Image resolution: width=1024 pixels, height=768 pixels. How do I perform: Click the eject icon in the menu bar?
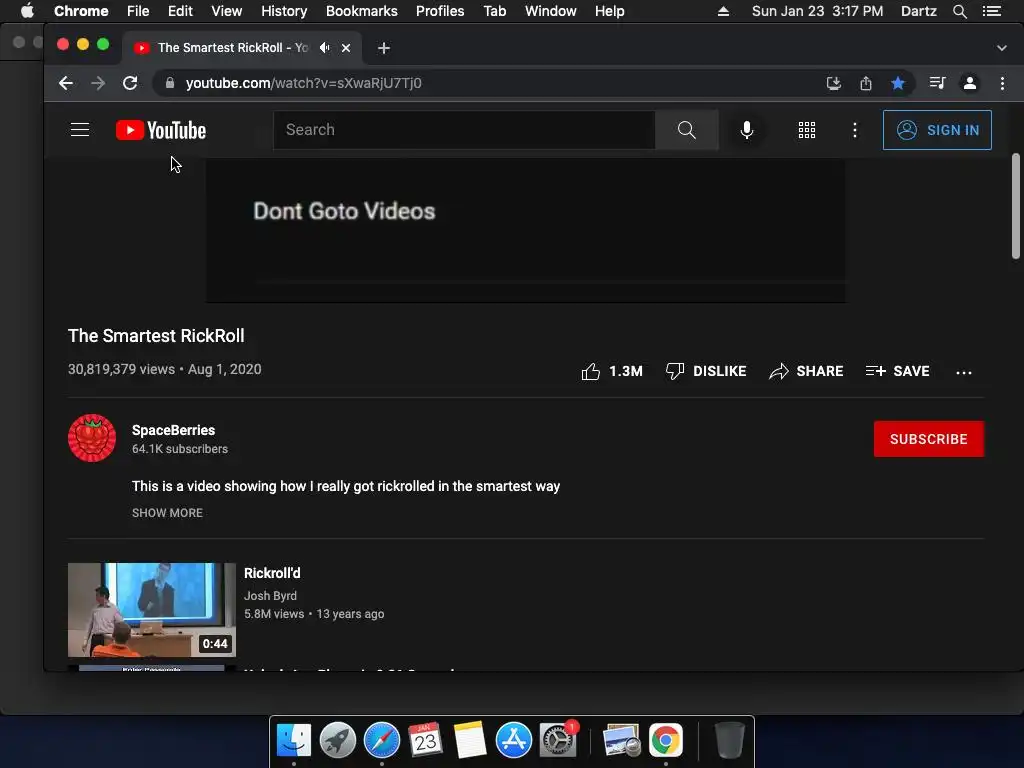(x=723, y=11)
